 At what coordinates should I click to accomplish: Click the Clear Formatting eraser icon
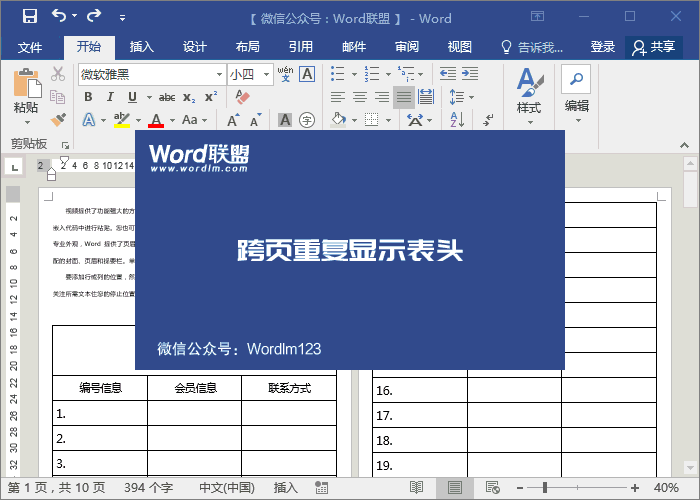click(x=242, y=96)
